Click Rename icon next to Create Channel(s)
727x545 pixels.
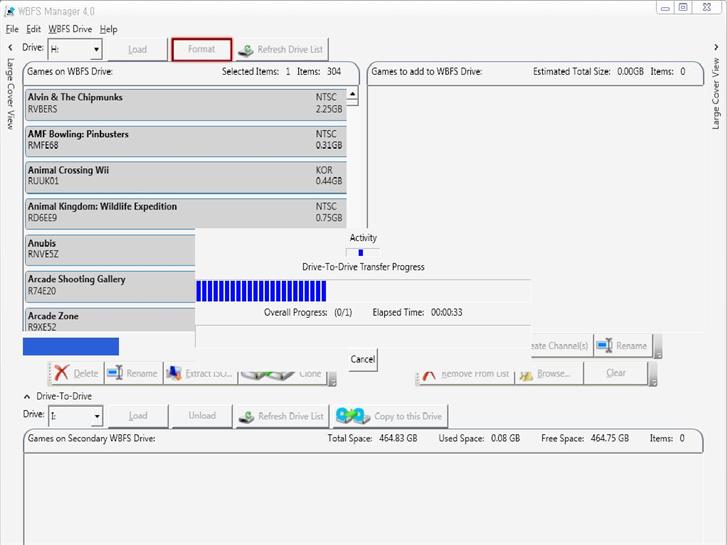click(x=603, y=346)
